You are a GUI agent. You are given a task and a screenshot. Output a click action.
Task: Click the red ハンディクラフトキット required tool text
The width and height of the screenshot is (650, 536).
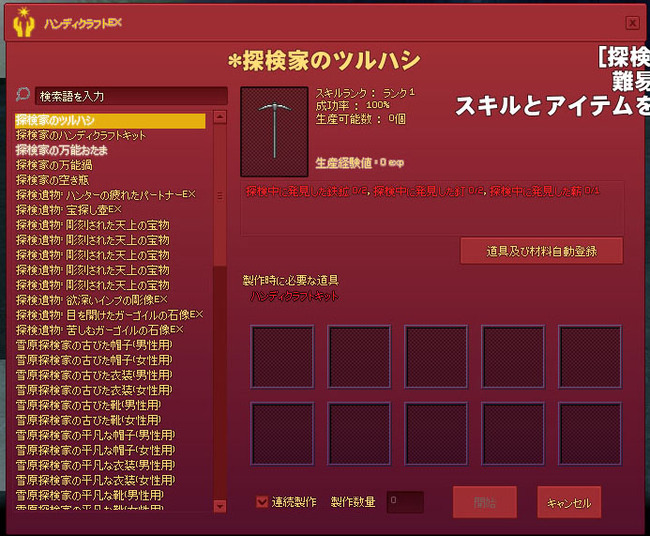click(294, 296)
